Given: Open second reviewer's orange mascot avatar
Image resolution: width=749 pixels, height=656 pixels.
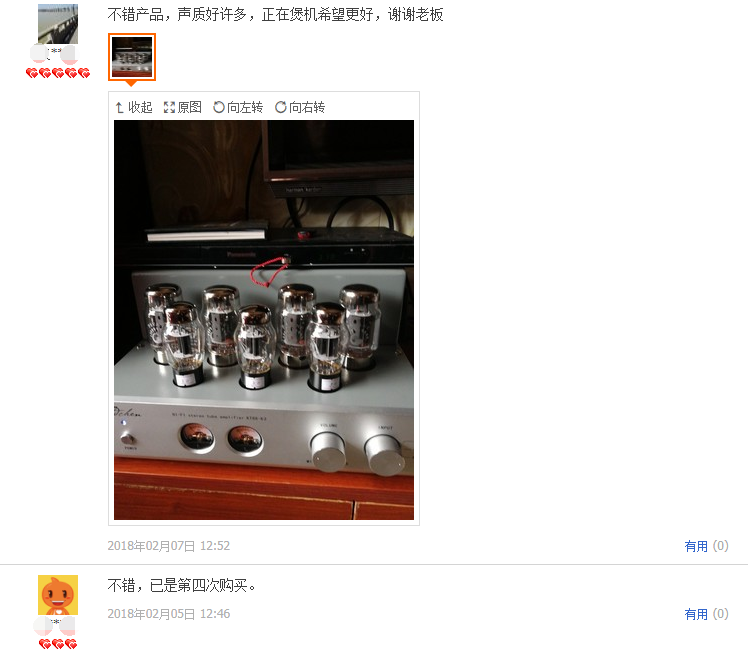Looking at the screenshot, I should (x=58, y=595).
